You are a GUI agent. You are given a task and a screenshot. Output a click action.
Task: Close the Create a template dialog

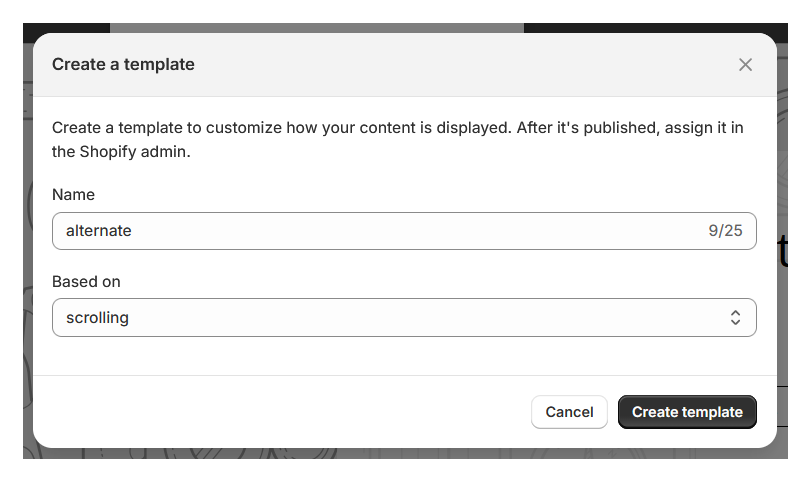click(x=745, y=65)
